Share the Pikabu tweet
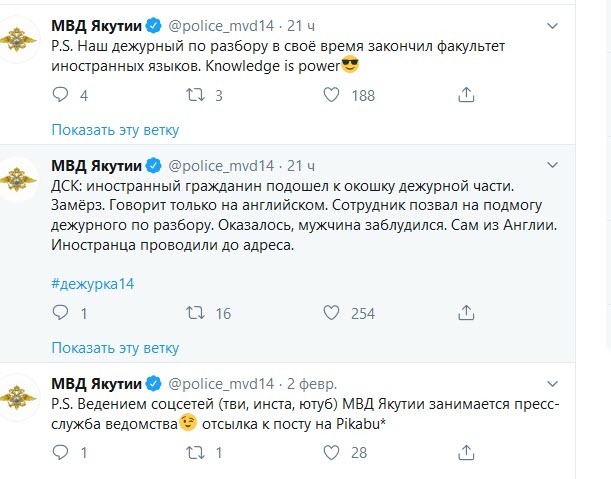The width and height of the screenshot is (611, 479). coord(465,452)
